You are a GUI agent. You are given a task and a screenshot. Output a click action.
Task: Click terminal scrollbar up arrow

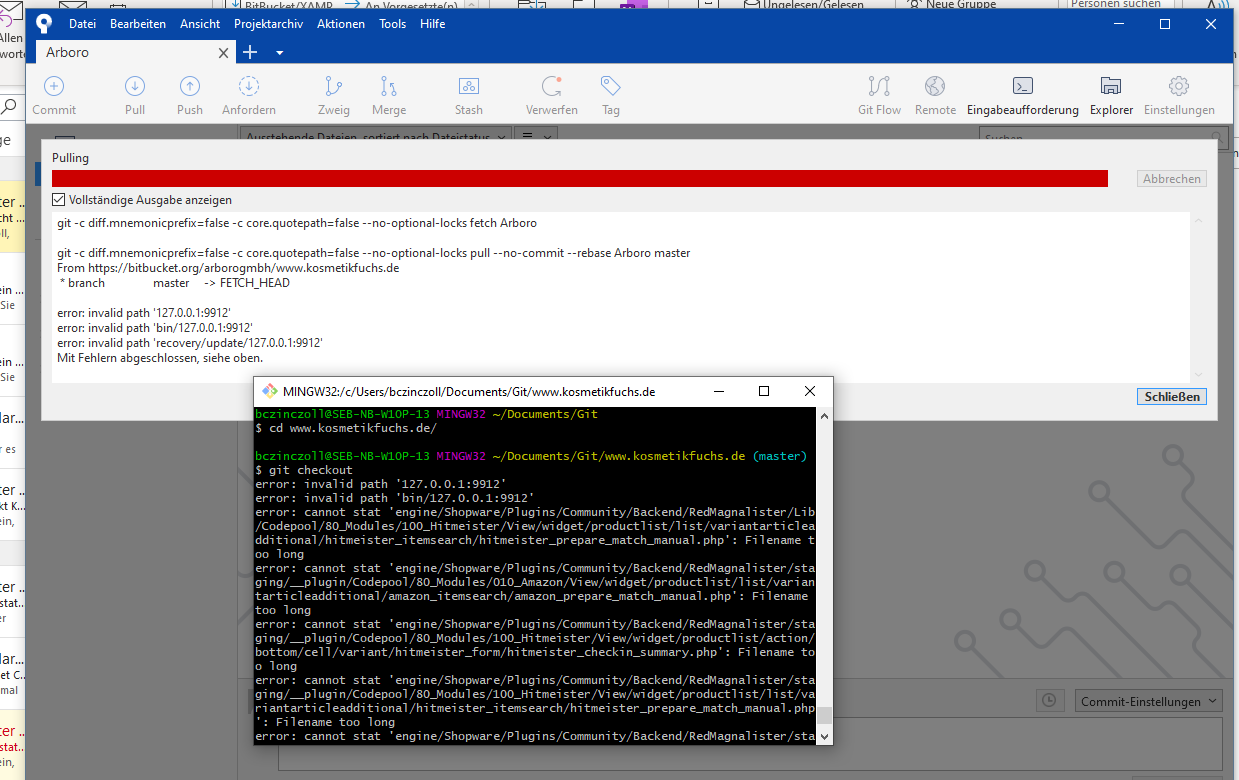coord(825,415)
